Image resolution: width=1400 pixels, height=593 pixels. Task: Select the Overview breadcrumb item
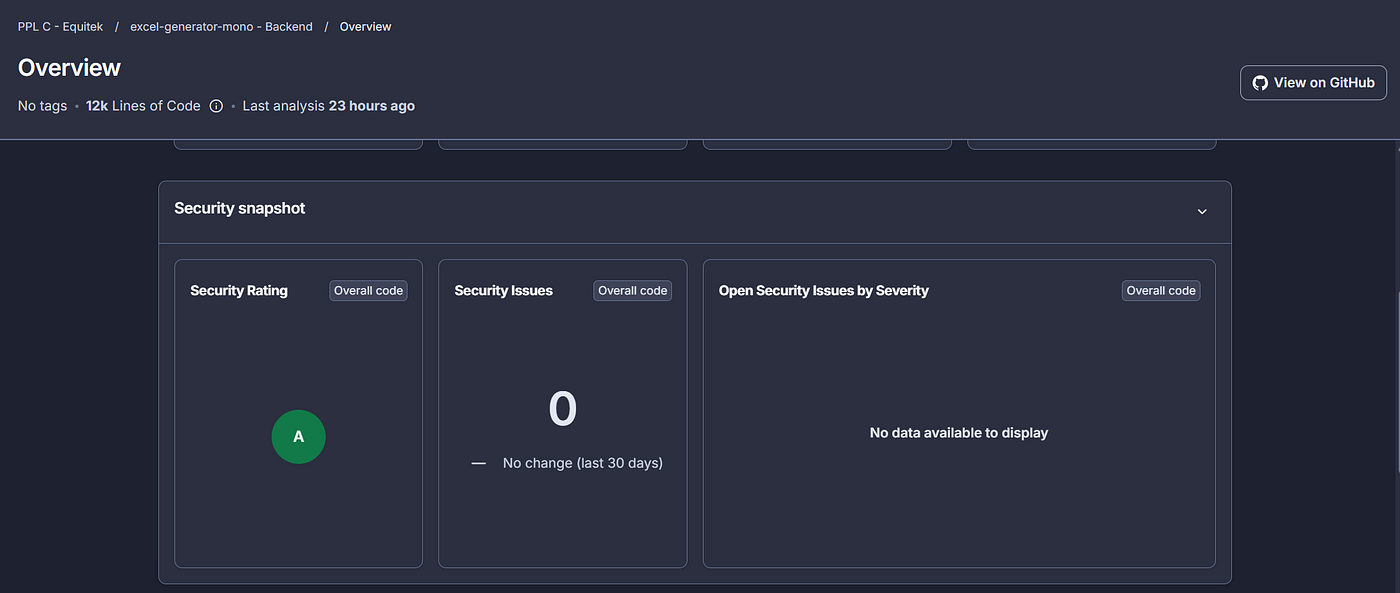pyautogui.click(x=365, y=27)
